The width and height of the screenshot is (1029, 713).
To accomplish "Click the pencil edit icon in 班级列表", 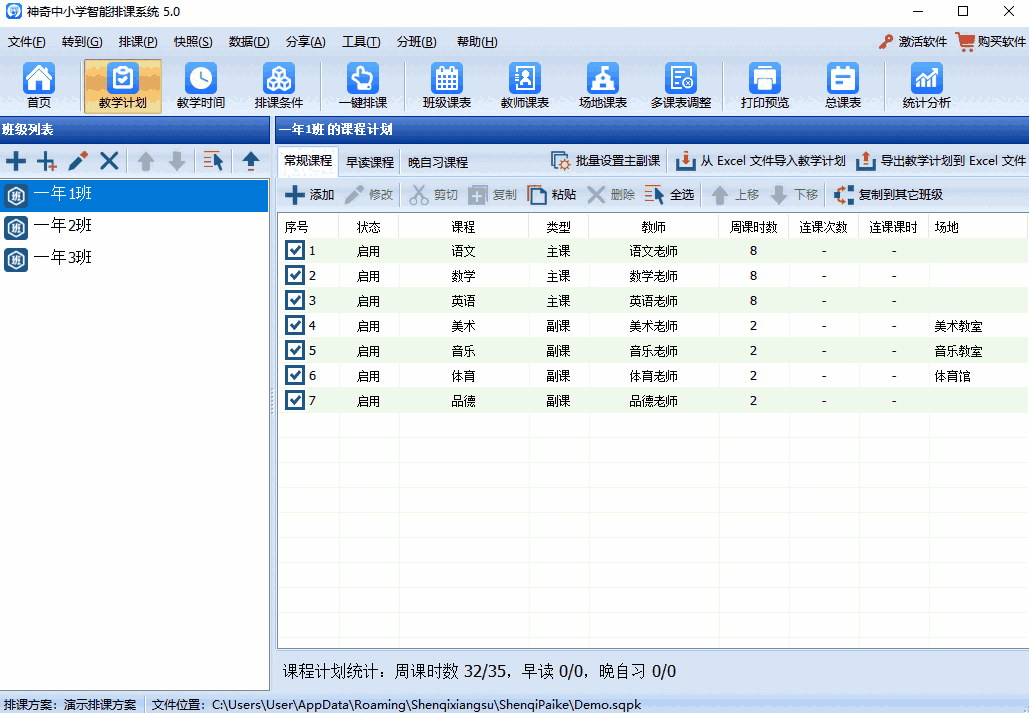I will 77,160.
